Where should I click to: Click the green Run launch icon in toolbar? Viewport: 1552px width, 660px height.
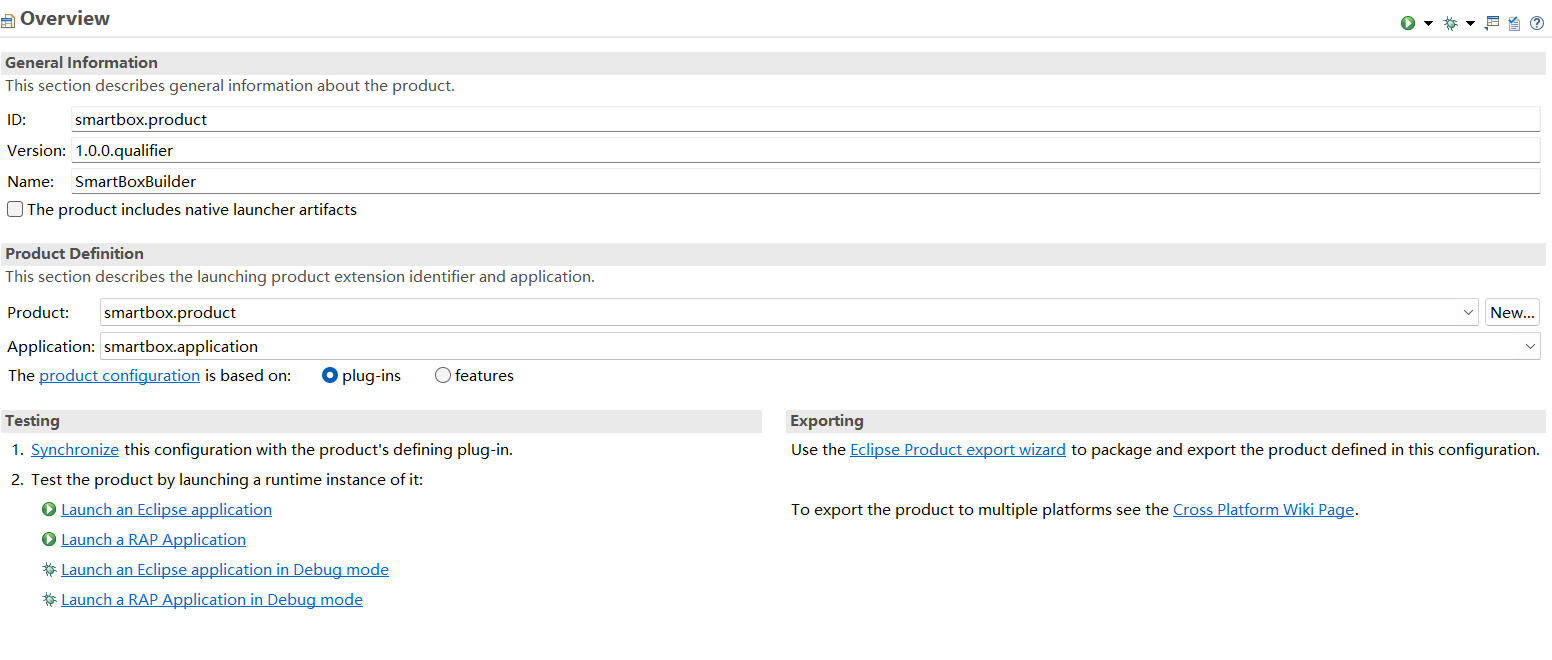1408,23
